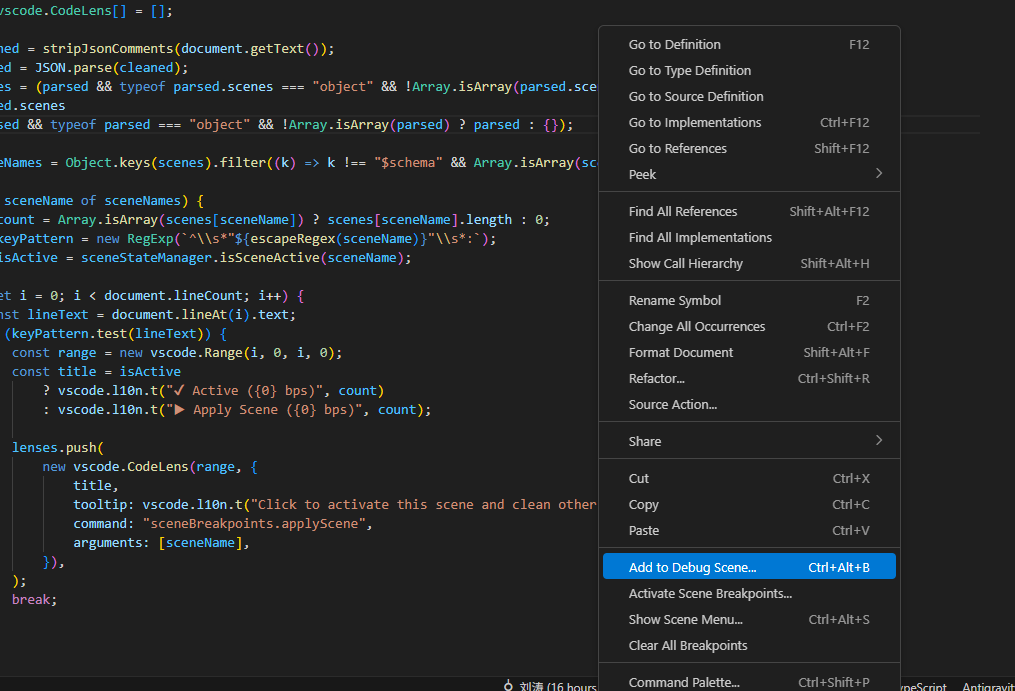Viewport: 1015px width, 691px height.
Task: Choose Copy from context menu
Action: pyautogui.click(x=749, y=504)
